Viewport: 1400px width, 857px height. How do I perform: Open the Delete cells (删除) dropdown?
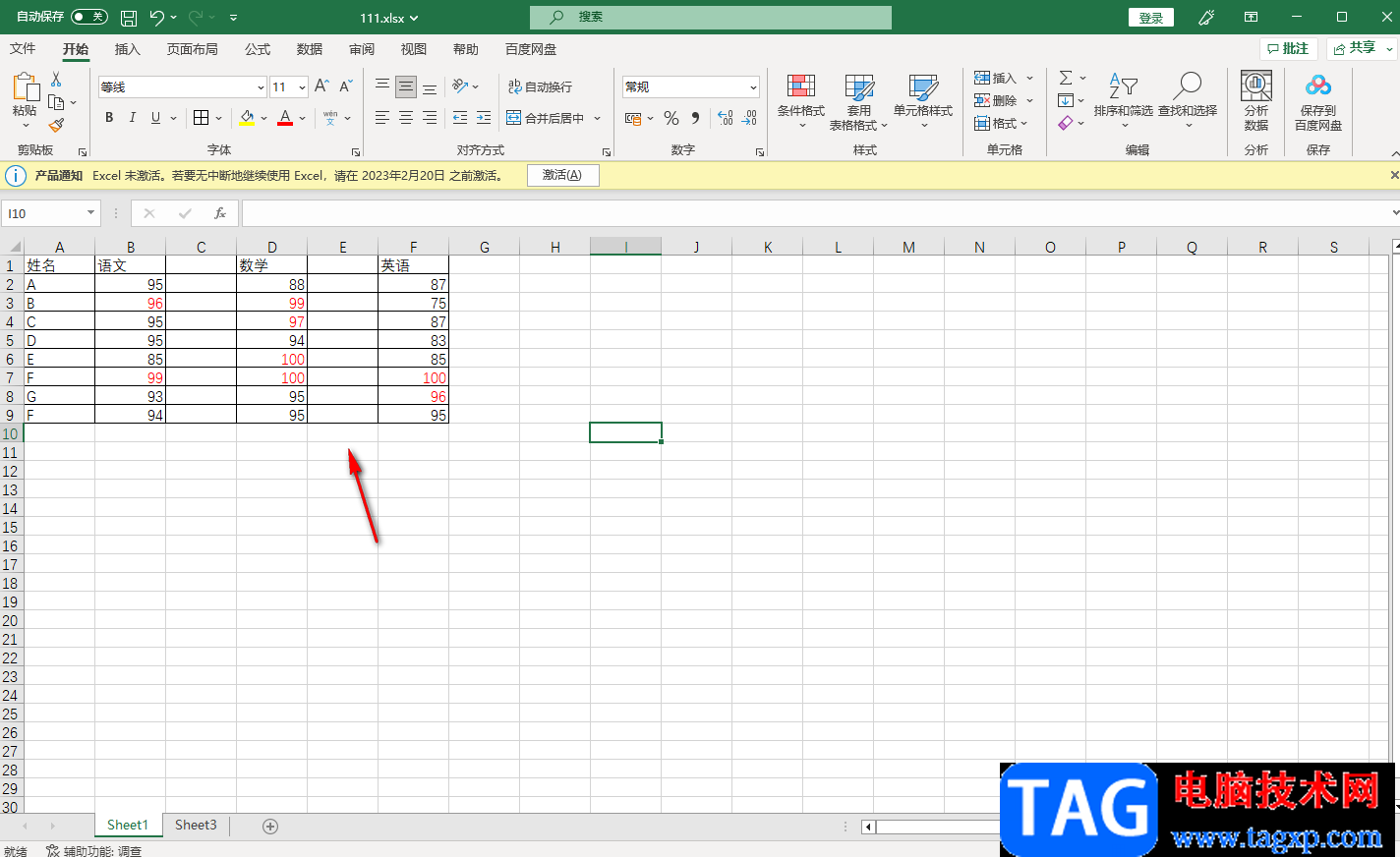point(1004,100)
